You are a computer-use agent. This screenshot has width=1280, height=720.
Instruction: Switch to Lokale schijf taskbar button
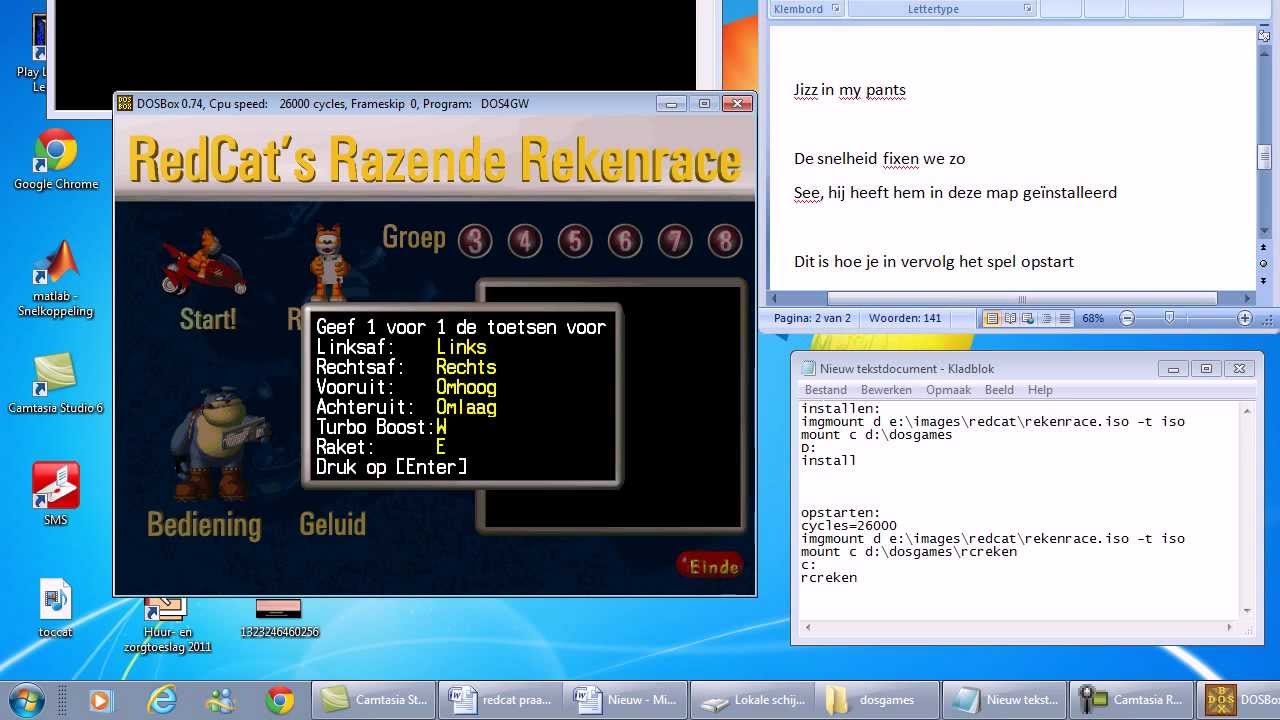pyautogui.click(x=752, y=700)
